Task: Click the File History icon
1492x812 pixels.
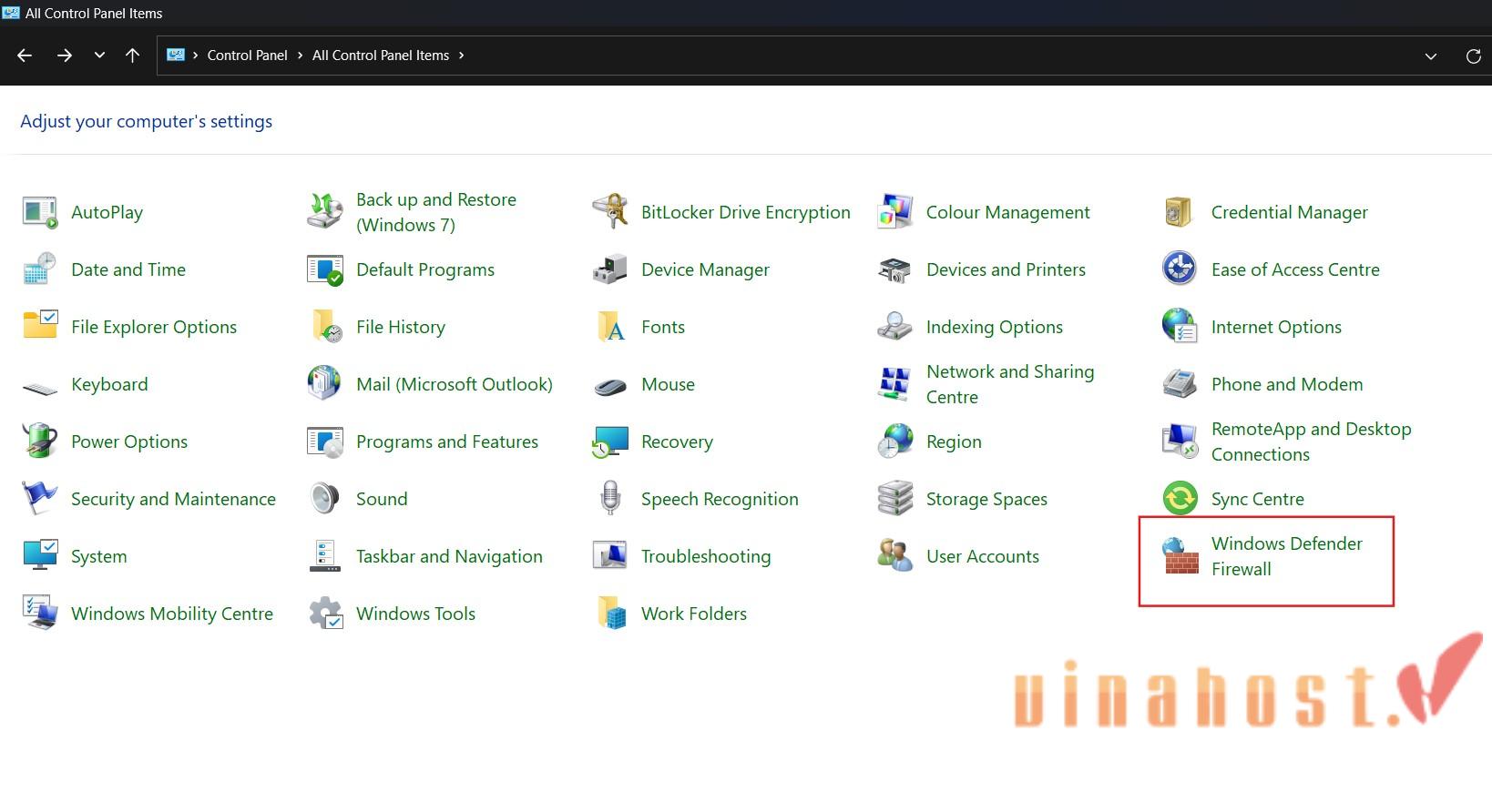Action: (326, 327)
